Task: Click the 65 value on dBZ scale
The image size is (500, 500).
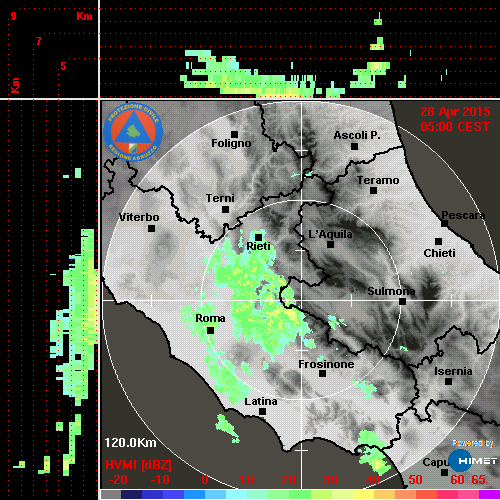Action: click(478, 480)
